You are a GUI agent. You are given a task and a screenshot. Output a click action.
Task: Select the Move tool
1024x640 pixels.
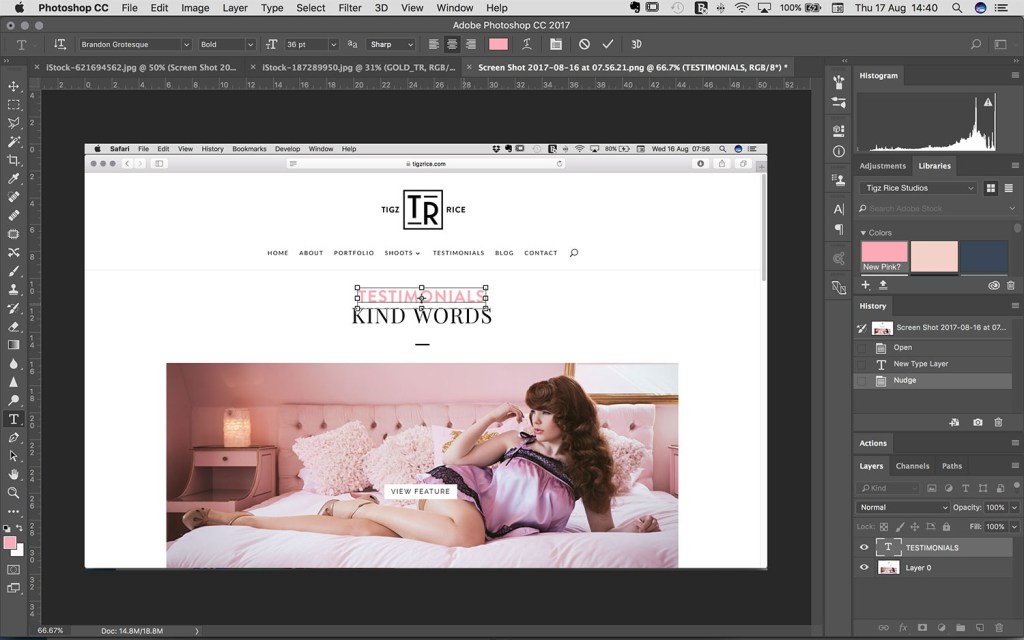coord(14,87)
